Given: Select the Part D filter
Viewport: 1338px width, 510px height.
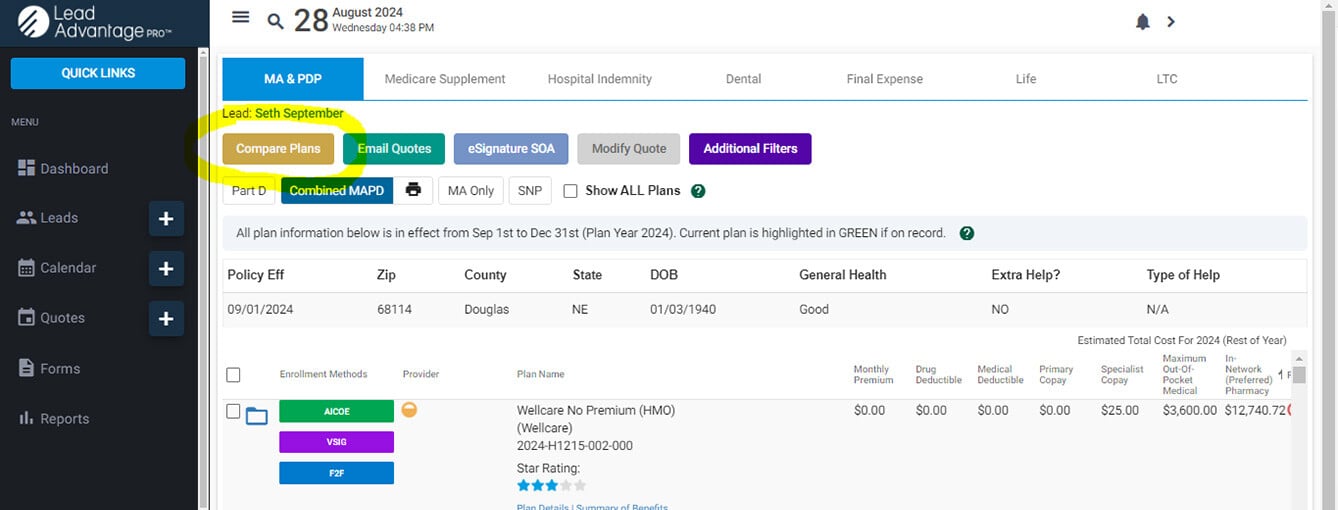Looking at the screenshot, I should pos(249,190).
